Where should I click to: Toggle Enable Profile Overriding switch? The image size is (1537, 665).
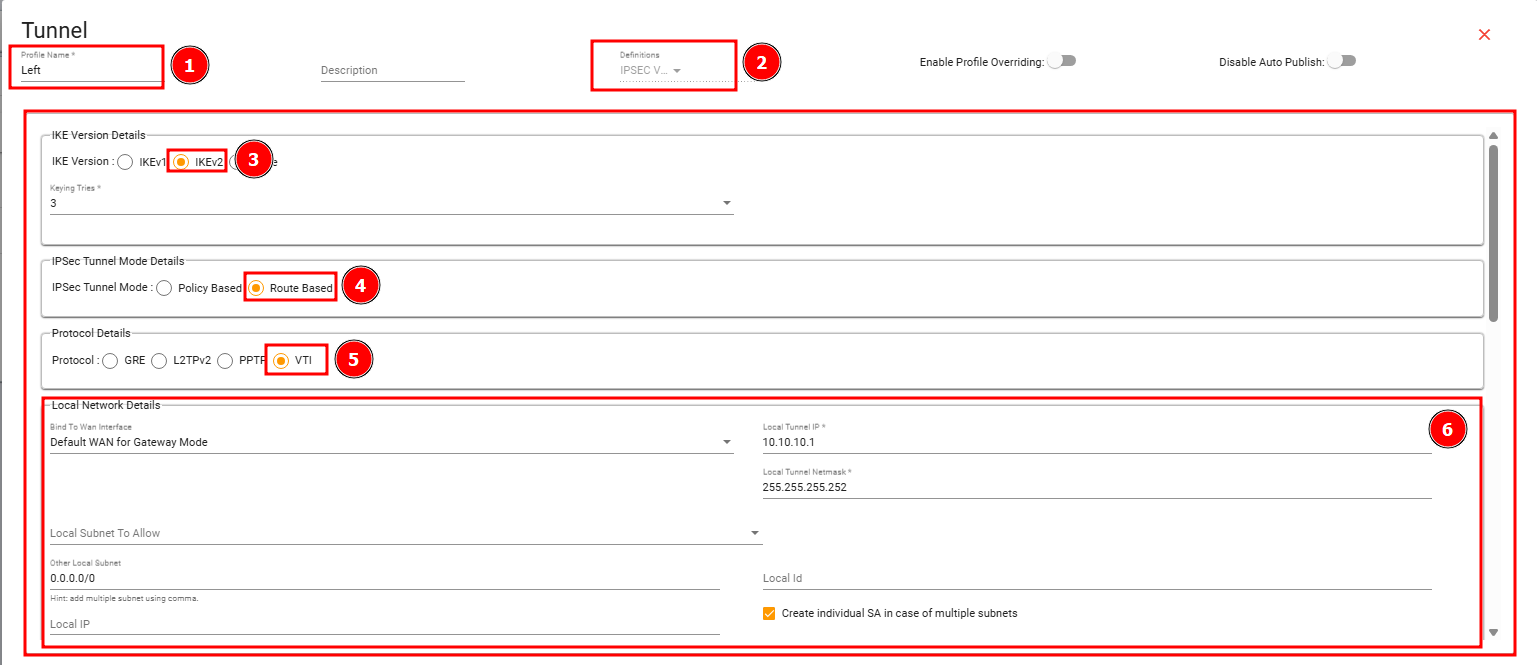click(x=1062, y=61)
